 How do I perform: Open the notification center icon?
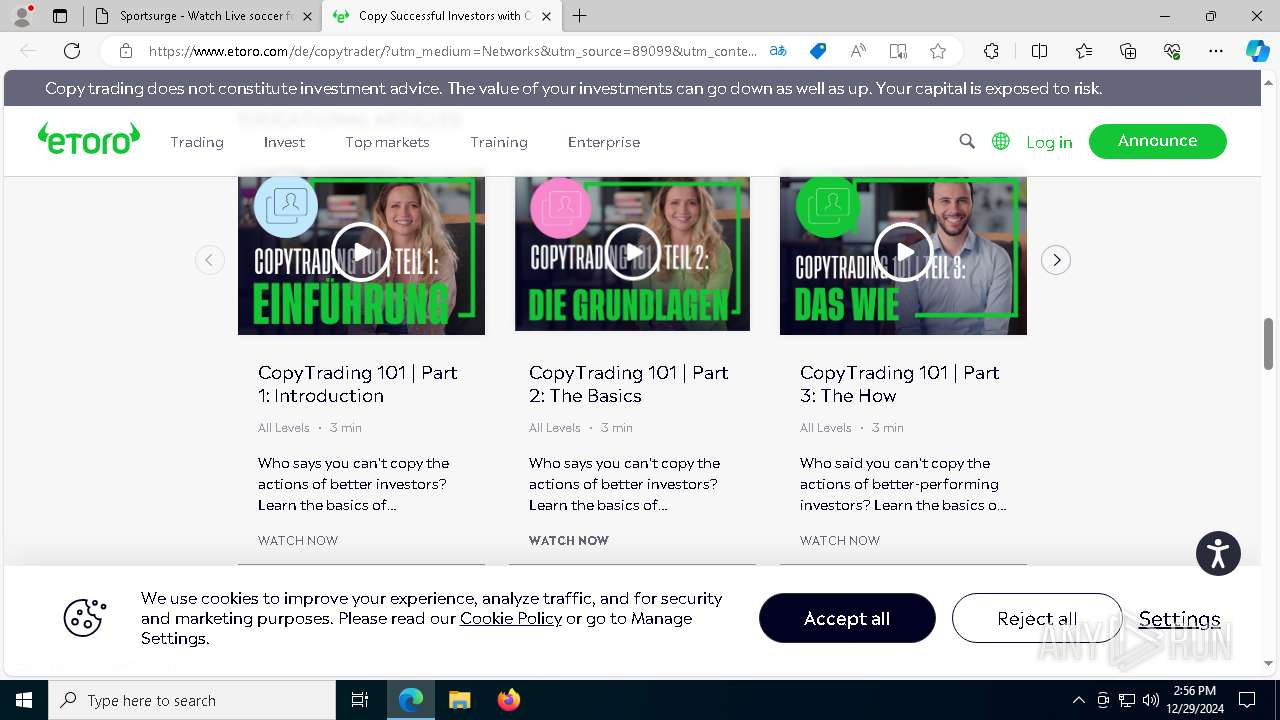tap(1247, 700)
